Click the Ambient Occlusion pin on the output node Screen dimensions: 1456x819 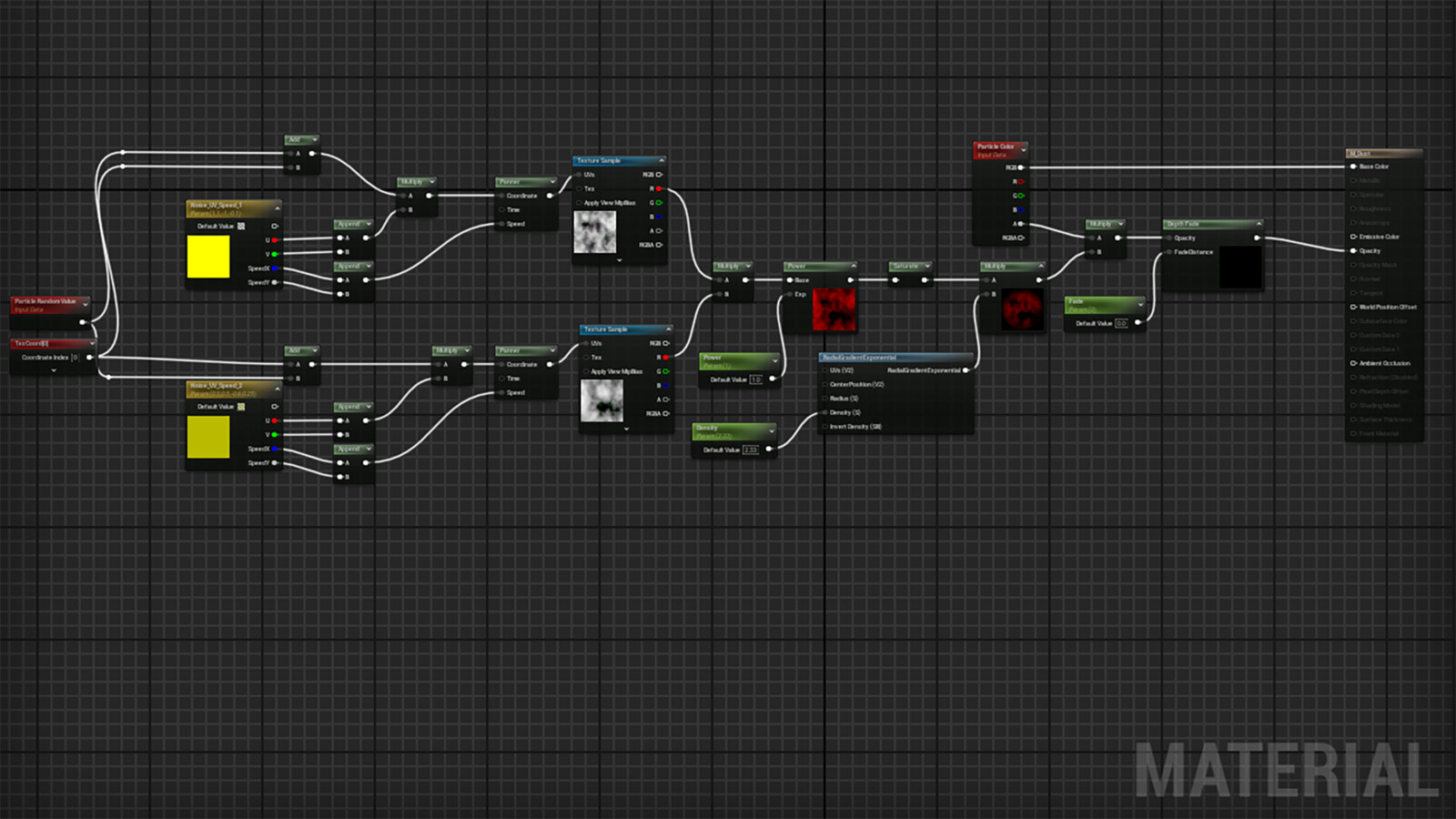point(1353,363)
